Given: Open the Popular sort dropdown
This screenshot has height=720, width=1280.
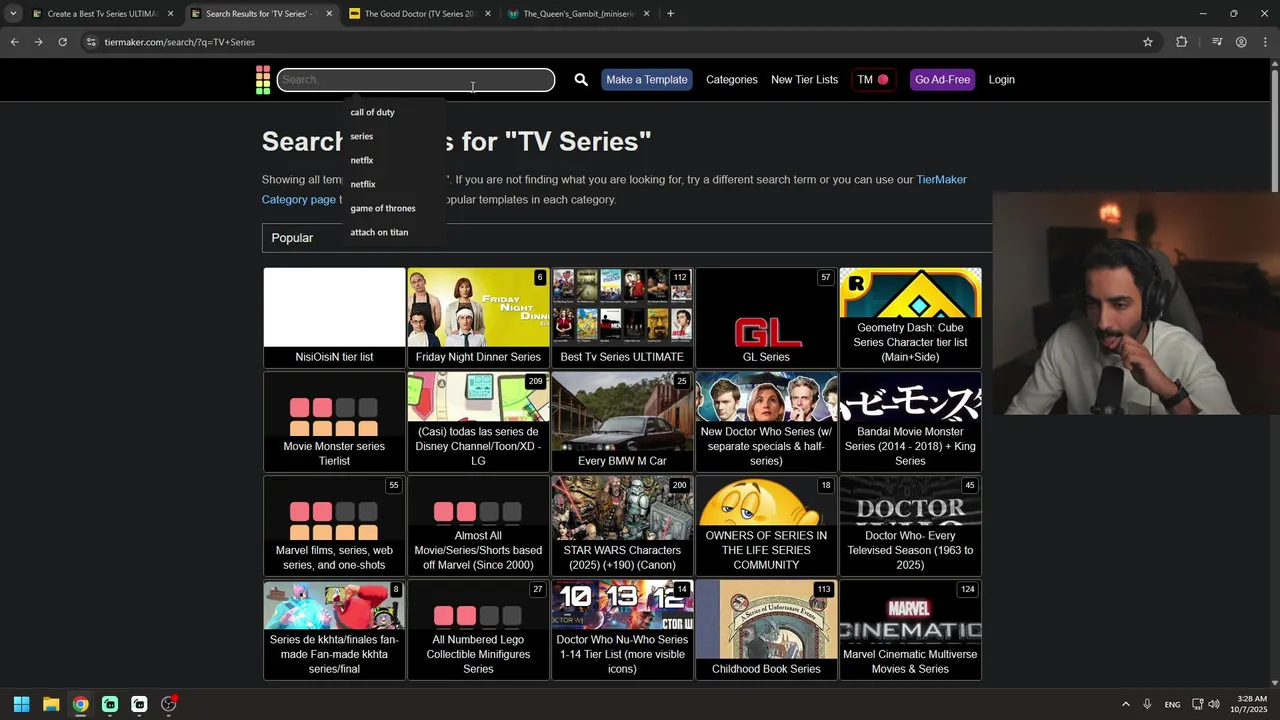Looking at the screenshot, I should click(627, 238).
